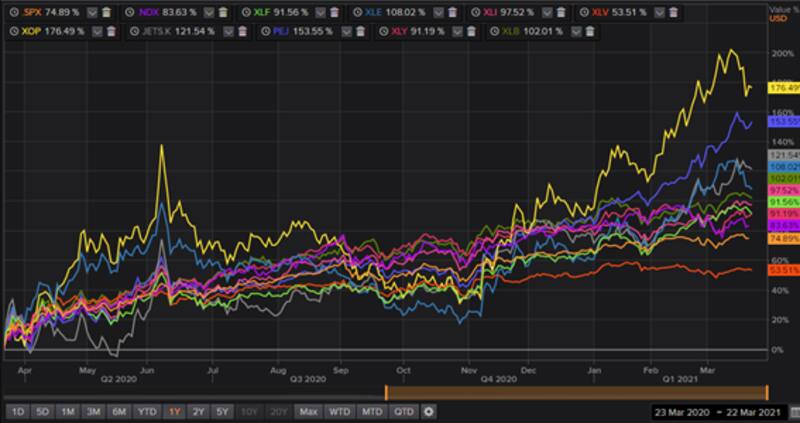This screenshot has height=423, width=800.
Task: Click the trash icon next to XLB
Action: click(590, 32)
